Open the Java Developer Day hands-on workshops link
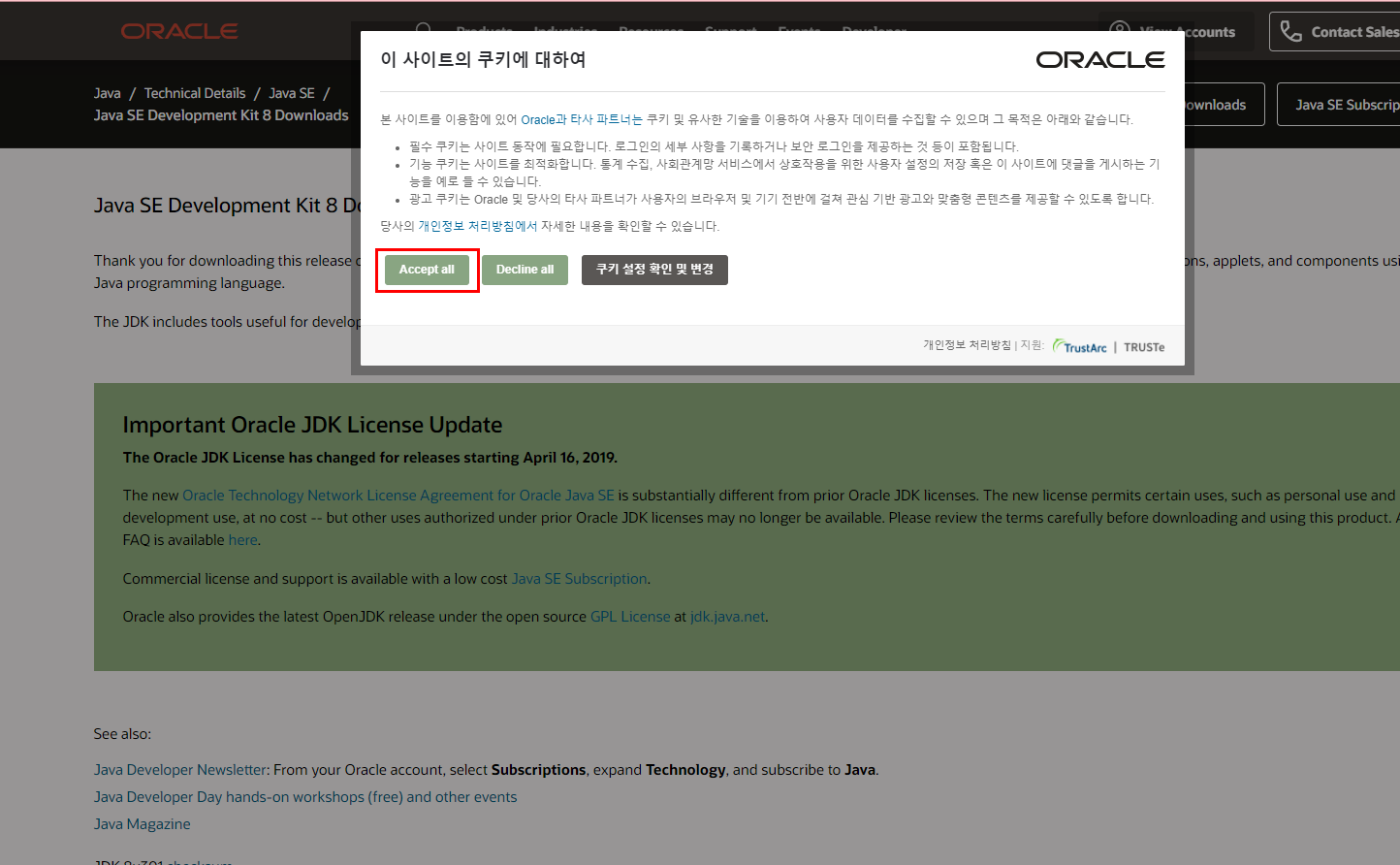Screen dimensions: 1400x865 tap(305, 797)
